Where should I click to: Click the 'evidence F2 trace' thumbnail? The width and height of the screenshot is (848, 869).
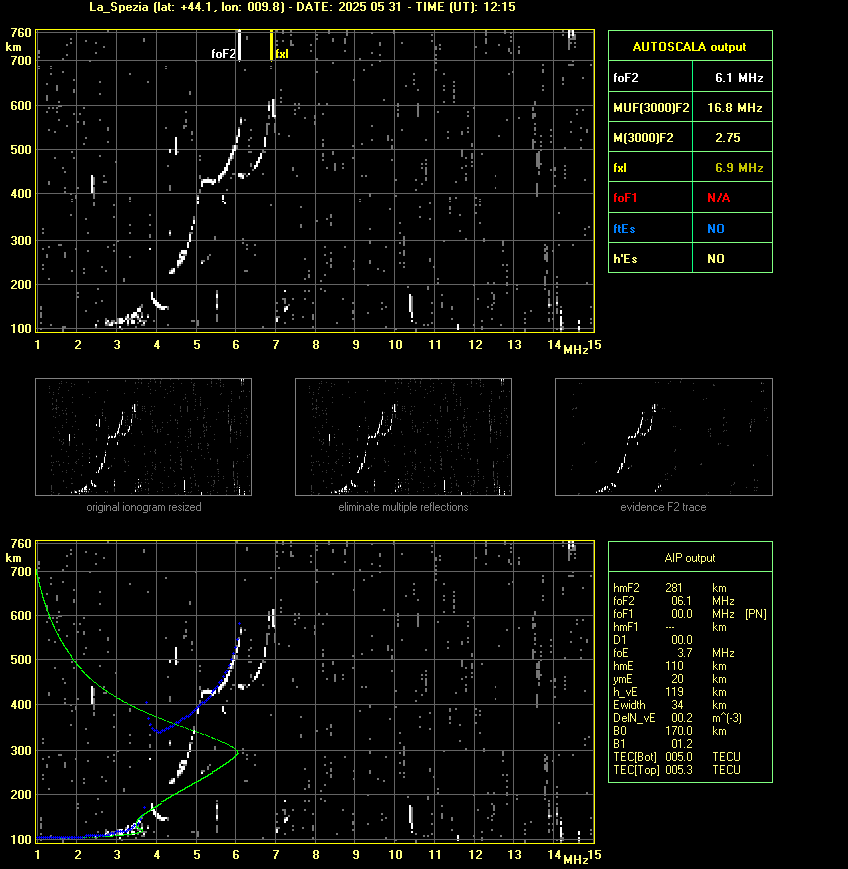(664, 437)
